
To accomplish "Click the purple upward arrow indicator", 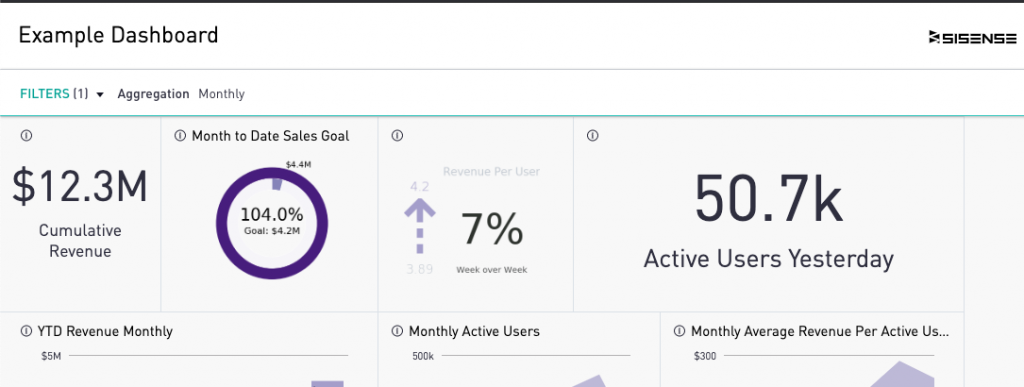I will 419,226.
